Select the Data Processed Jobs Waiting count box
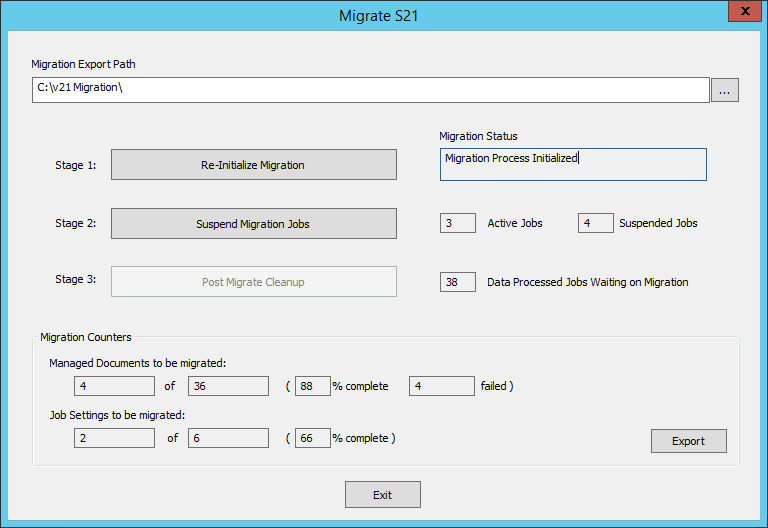This screenshot has width=768, height=528. click(x=457, y=282)
